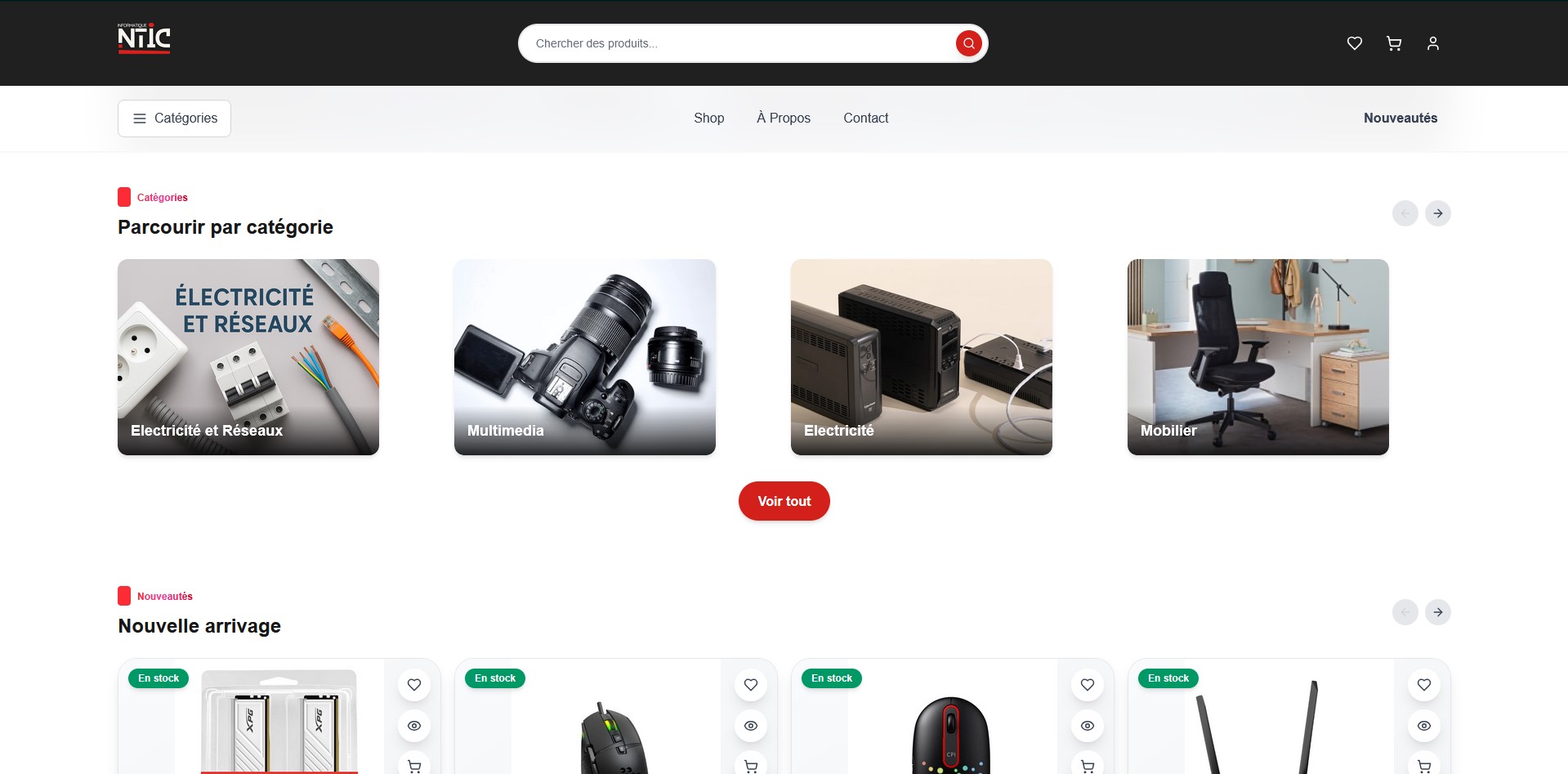1568x774 pixels.
Task: Quick view the XPG RAM product
Action: point(414,726)
